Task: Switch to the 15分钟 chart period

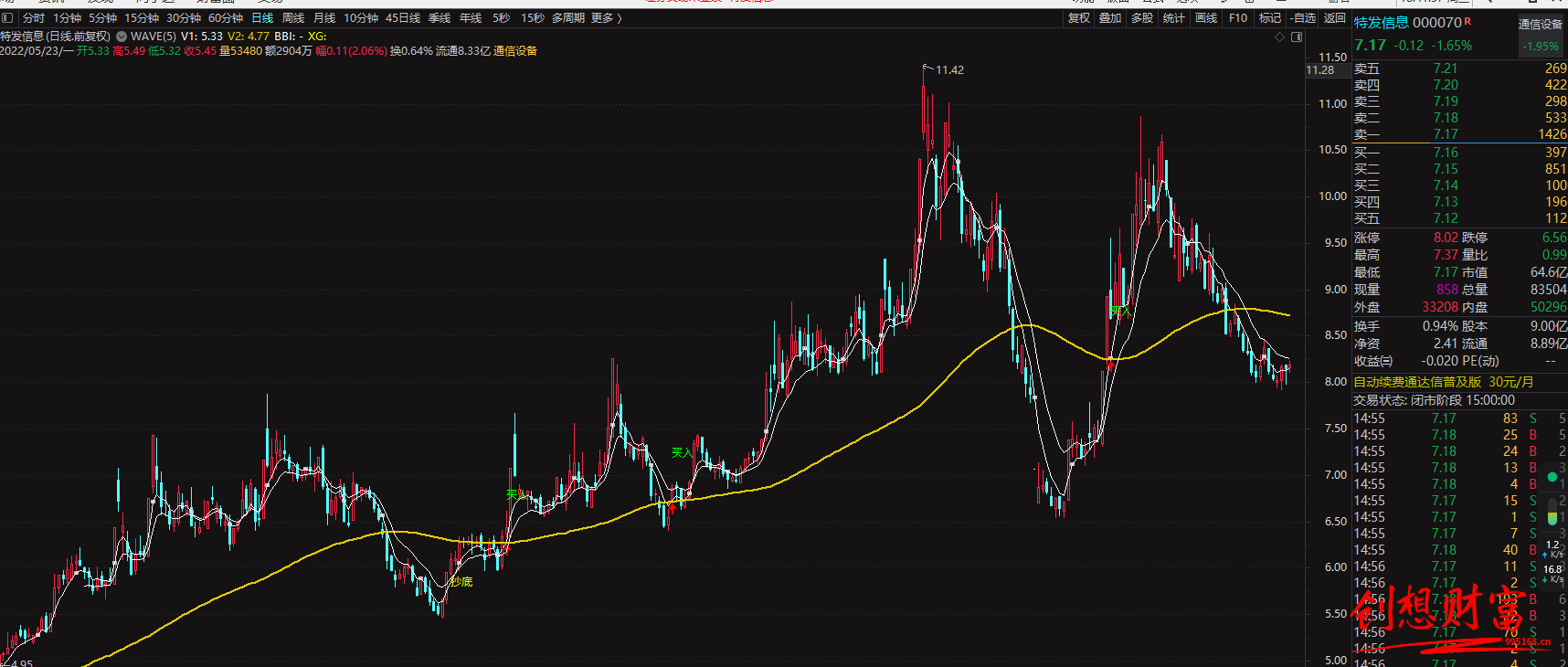Action: (142, 18)
